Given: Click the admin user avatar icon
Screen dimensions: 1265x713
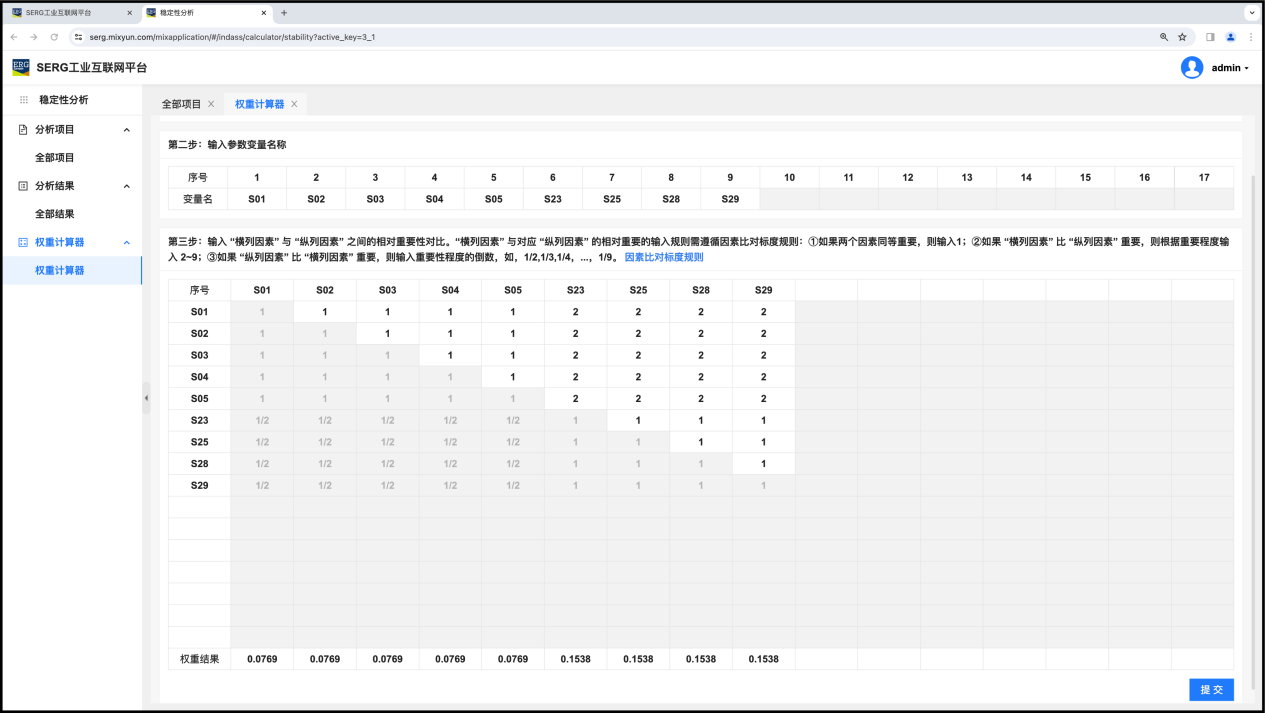Looking at the screenshot, I should (1191, 68).
